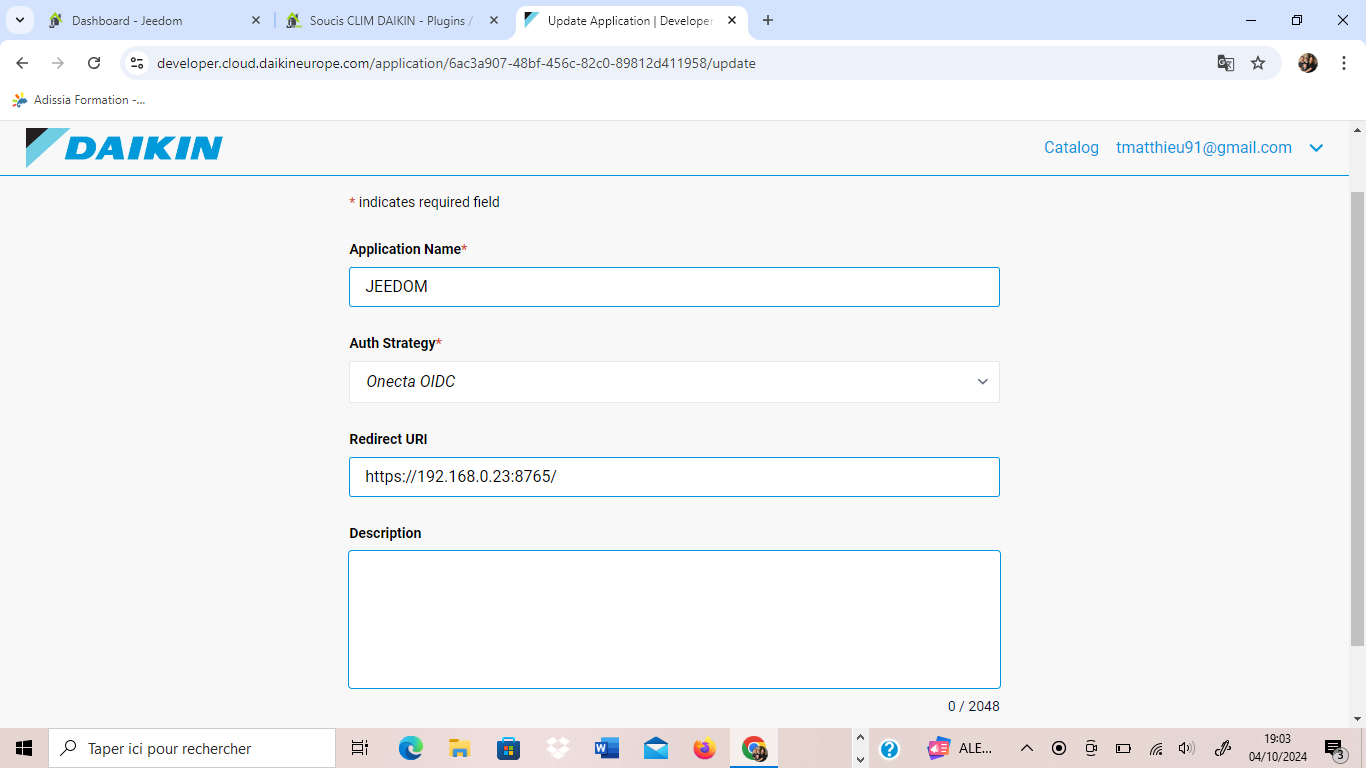The width and height of the screenshot is (1366, 768).
Task: Click the page vertical scrollbar
Action: click(x=1357, y=420)
